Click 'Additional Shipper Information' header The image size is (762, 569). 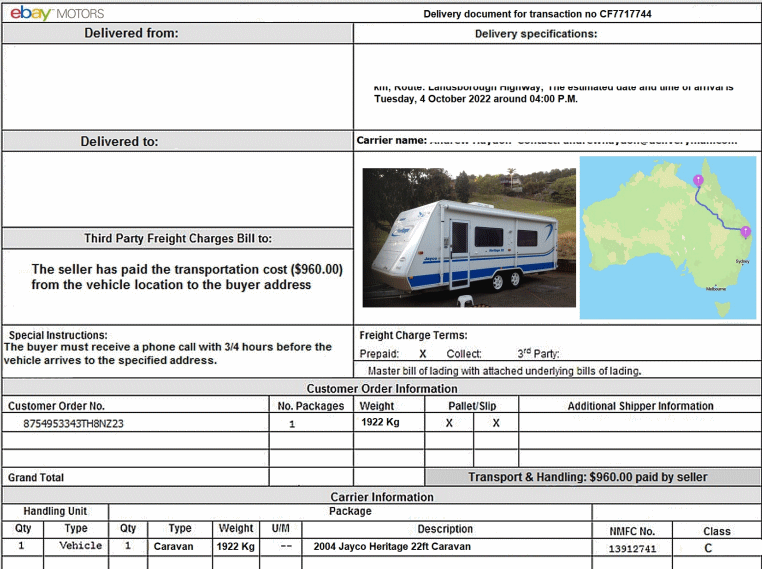coord(641,406)
